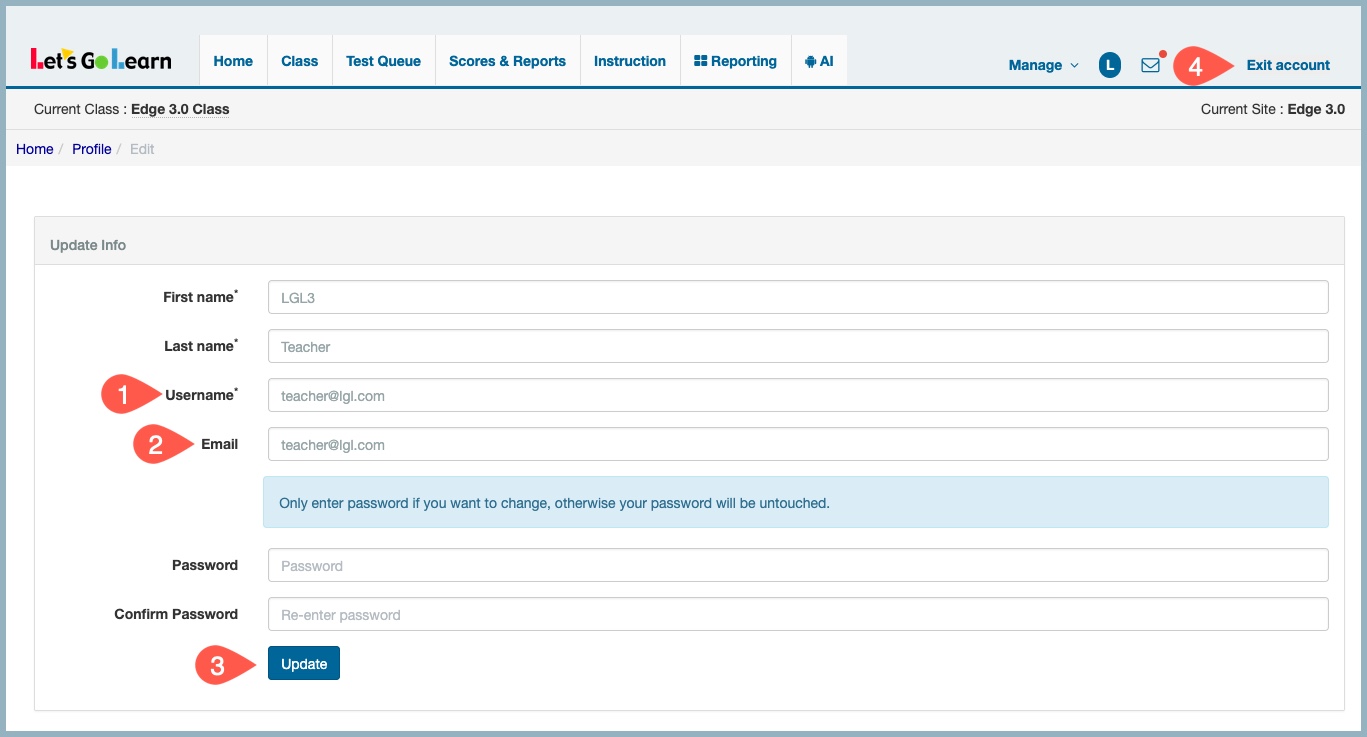Switch to the Class tab
Image resolution: width=1367 pixels, height=737 pixels.
point(299,61)
